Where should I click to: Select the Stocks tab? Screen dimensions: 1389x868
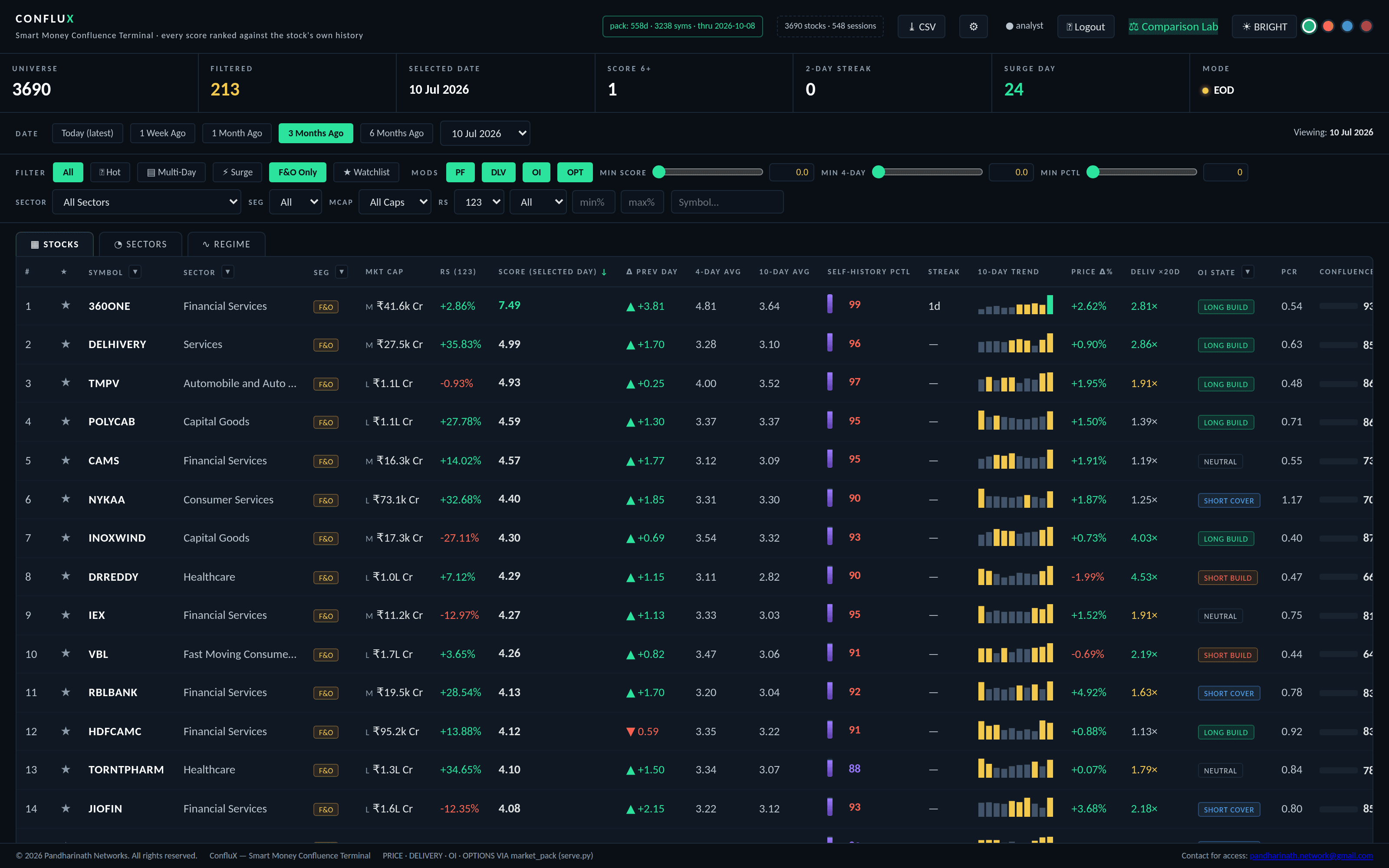point(55,244)
